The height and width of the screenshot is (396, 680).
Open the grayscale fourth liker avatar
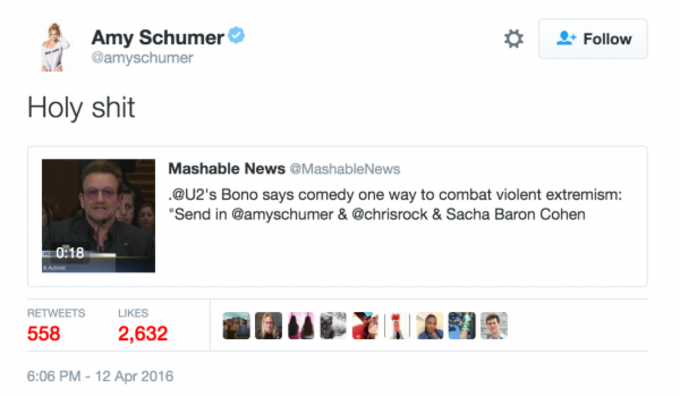coord(333,325)
